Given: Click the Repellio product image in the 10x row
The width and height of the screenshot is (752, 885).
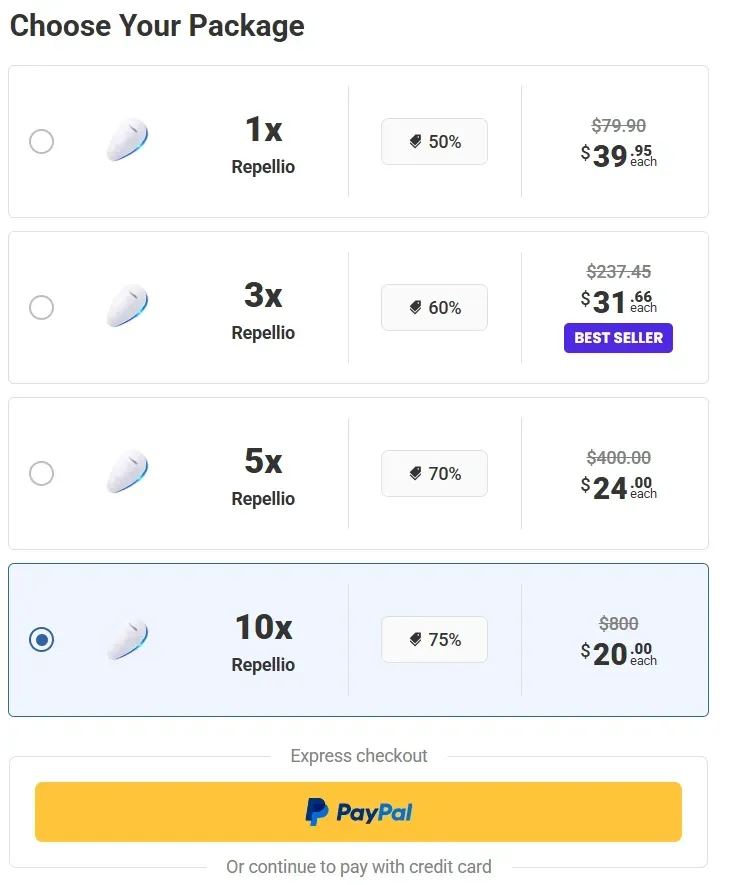Looking at the screenshot, I should click(127, 639).
